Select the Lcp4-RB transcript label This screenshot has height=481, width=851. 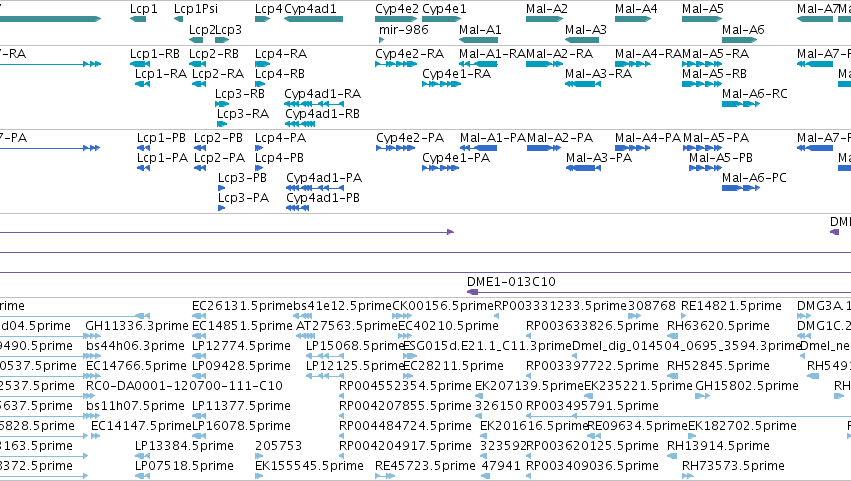(280, 73)
